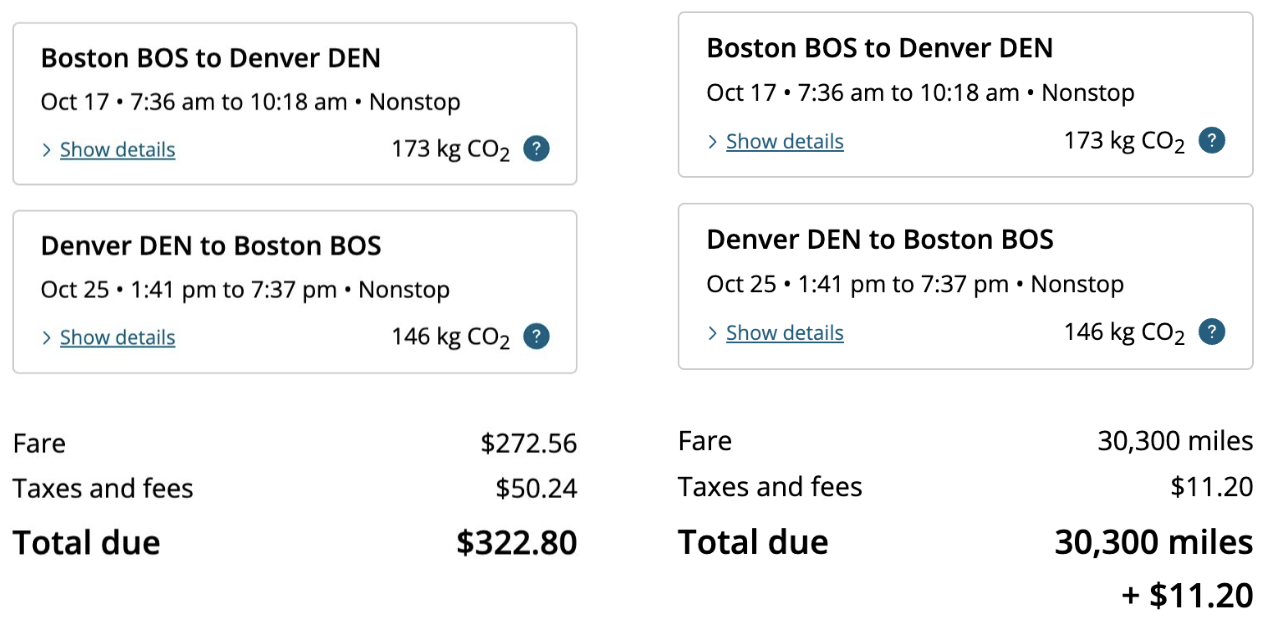This screenshot has height=636, width=1278.
Task: Expand chevron on cash-fare Denver to Boston flight card
Action: click(46, 338)
